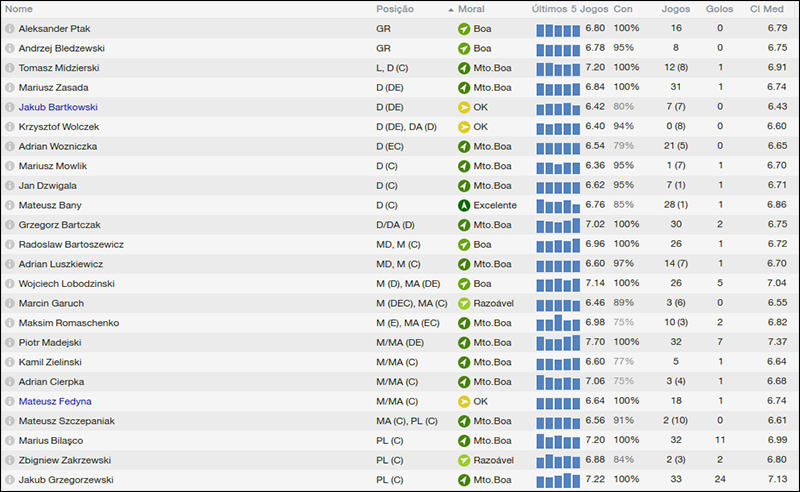Click info icon beside Aleksander Ptak
The image size is (800, 492).
[10, 29]
